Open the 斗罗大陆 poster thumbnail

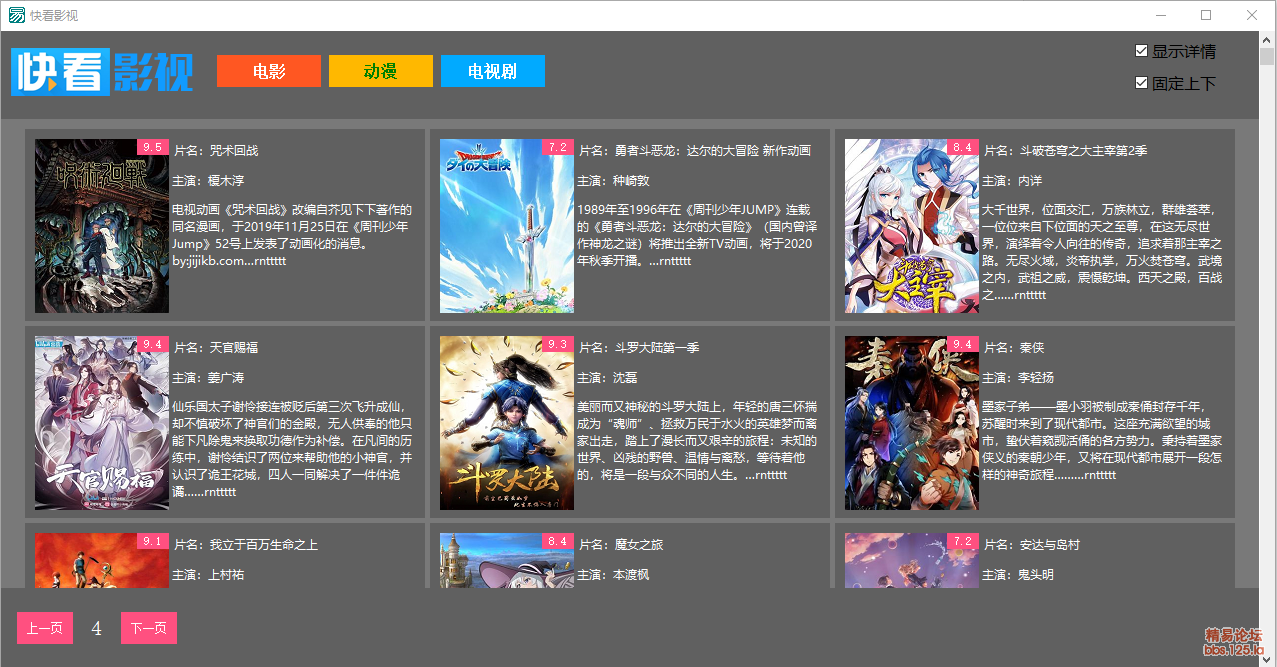tap(507, 423)
